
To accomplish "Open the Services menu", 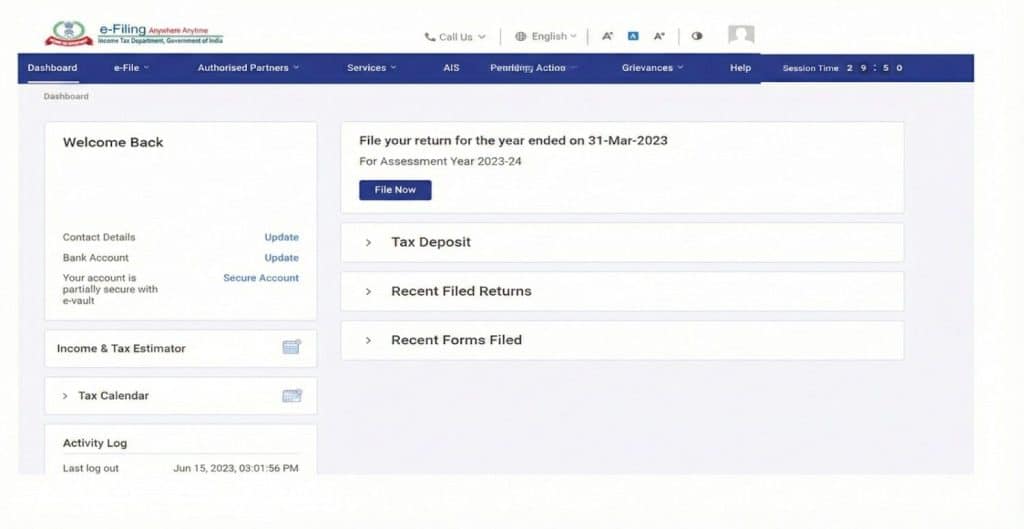I will click(372, 68).
